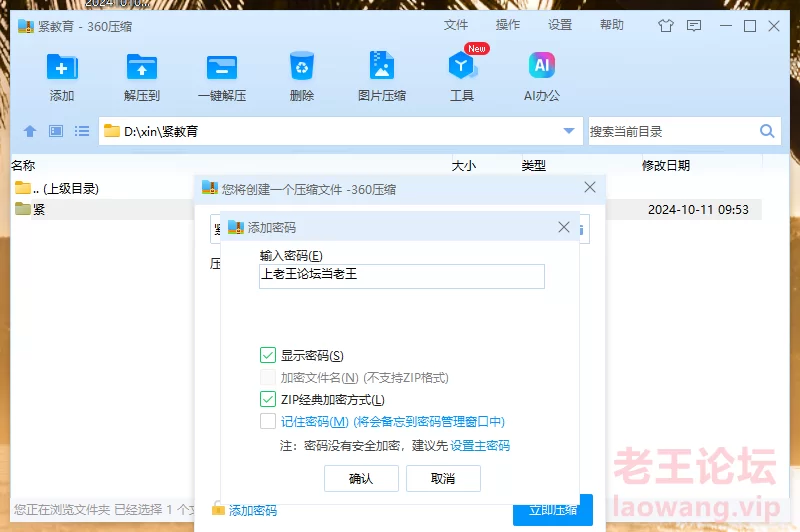Image resolution: width=800 pixels, height=532 pixels.
Task: Click the 添加 (Add) toolbar icon
Action: tap(62, 67)
